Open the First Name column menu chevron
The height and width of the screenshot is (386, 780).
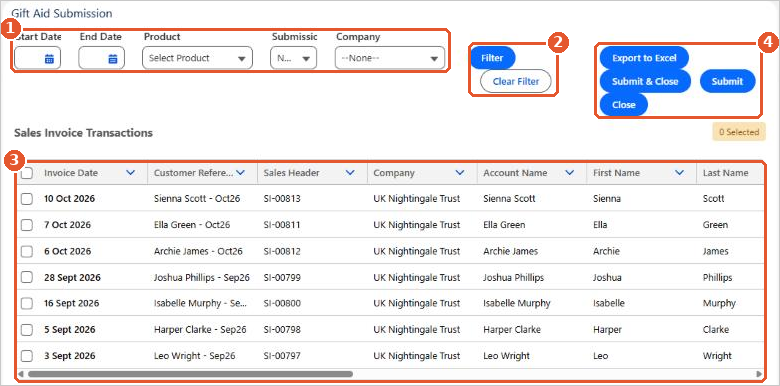(680, 173)
